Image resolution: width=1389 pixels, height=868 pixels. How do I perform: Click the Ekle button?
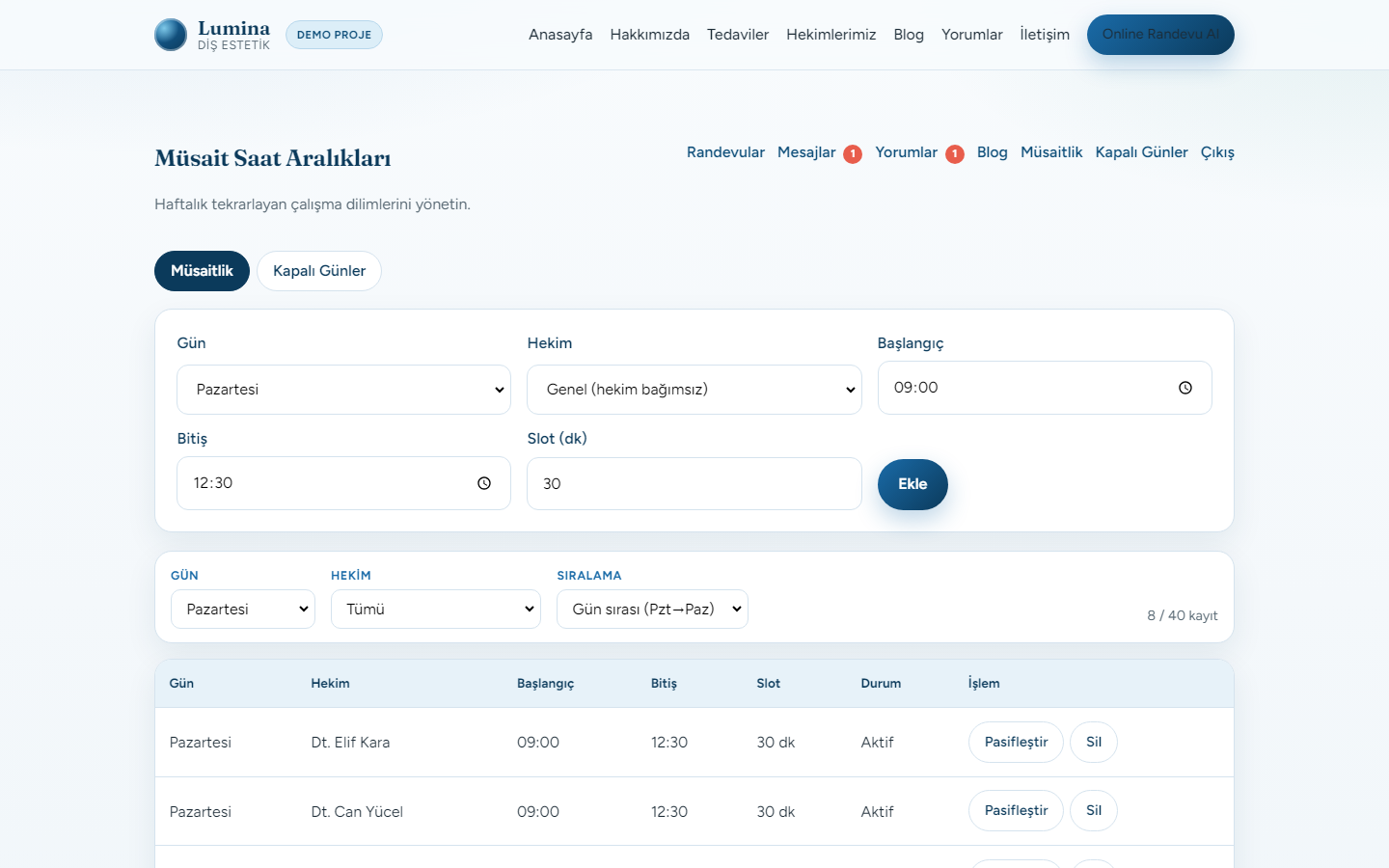(x=912, y=484)
